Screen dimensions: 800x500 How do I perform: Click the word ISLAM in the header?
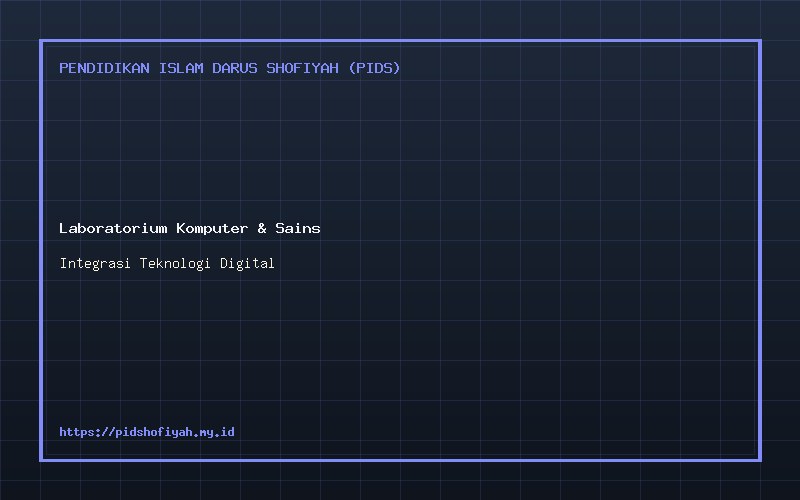[x=181, y=68]
